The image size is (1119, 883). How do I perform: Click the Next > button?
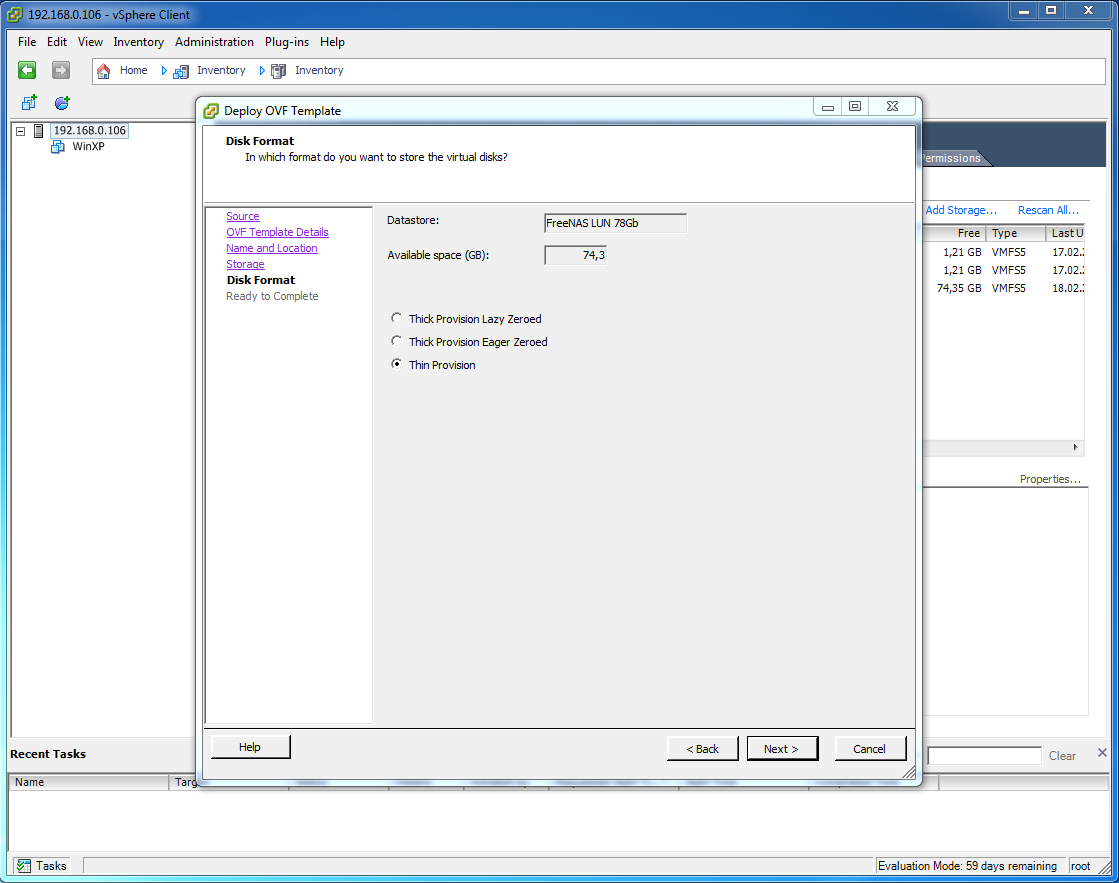point(782,749)
